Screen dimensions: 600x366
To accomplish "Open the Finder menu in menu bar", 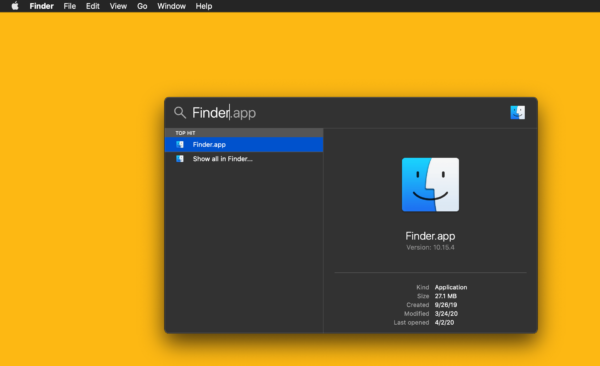I will (41, 6).
